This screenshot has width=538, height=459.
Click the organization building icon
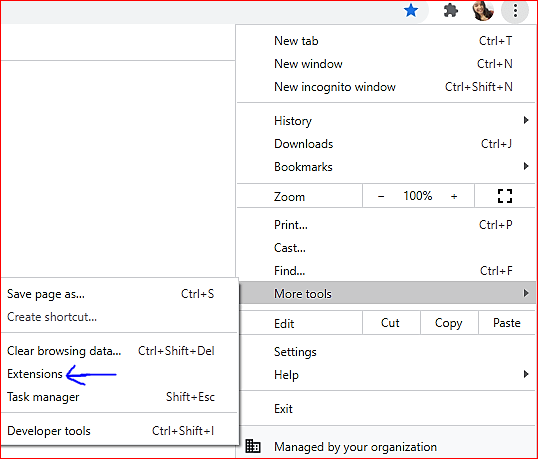[253, 446]
